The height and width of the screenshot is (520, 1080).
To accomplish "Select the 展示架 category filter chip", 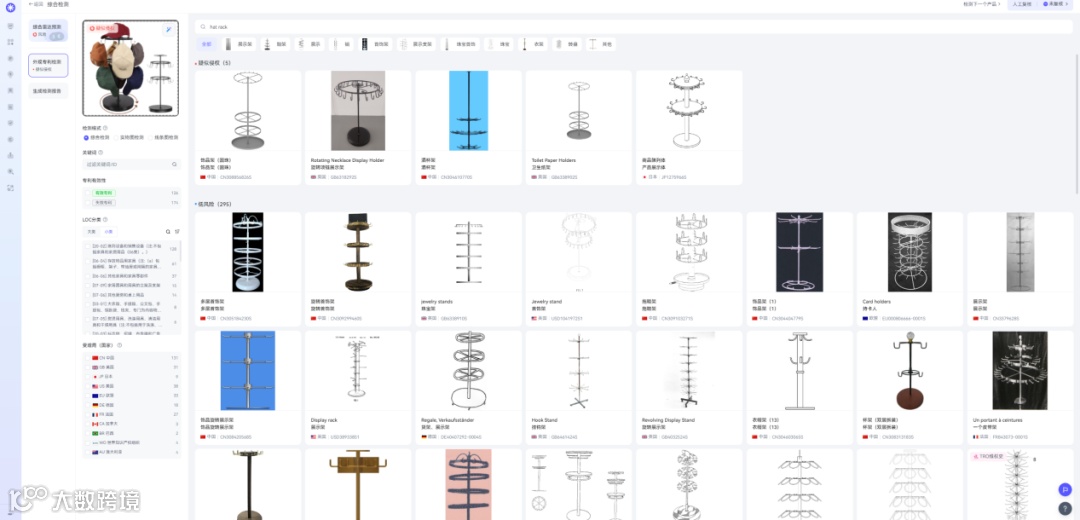I will tap(240, 44).
